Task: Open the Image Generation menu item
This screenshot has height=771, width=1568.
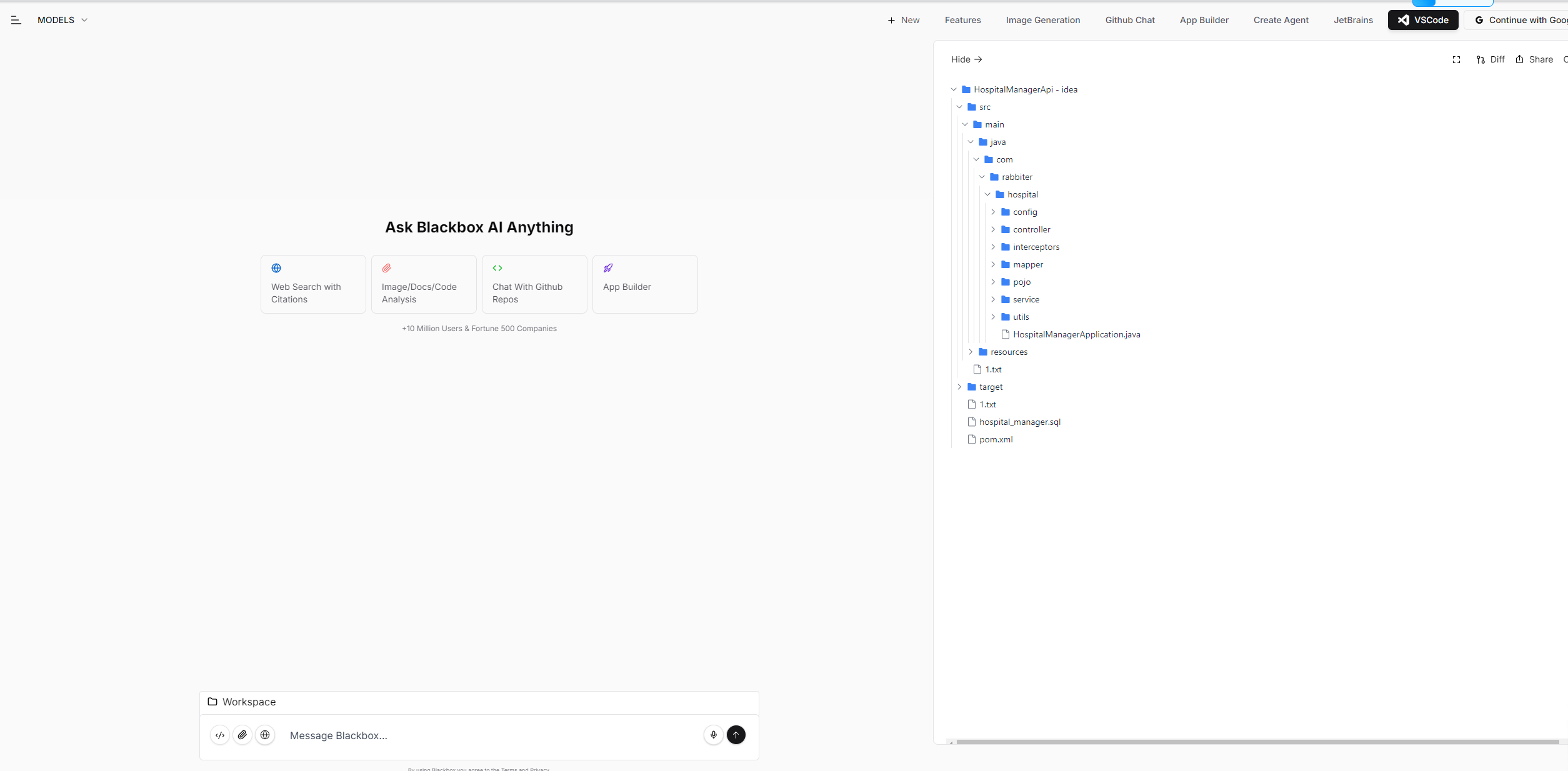Action: click(1042, 20)
